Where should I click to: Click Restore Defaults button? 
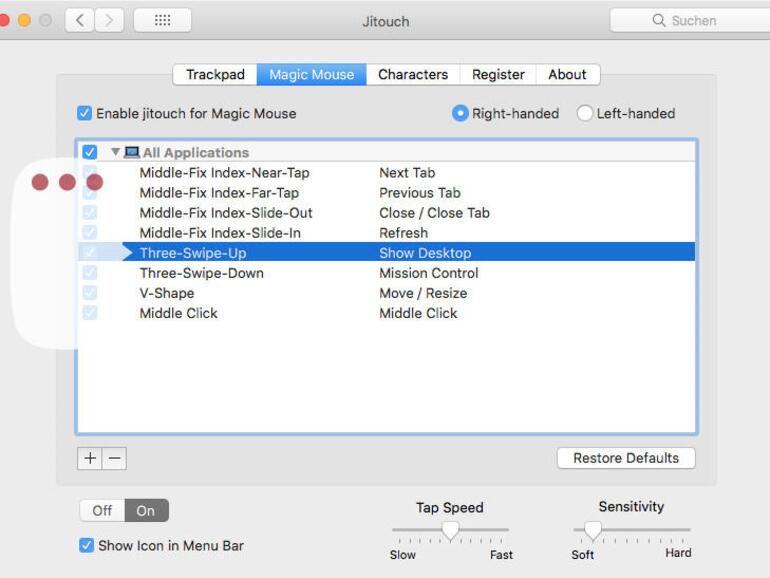pyautogui.click(x=626, y=458)
